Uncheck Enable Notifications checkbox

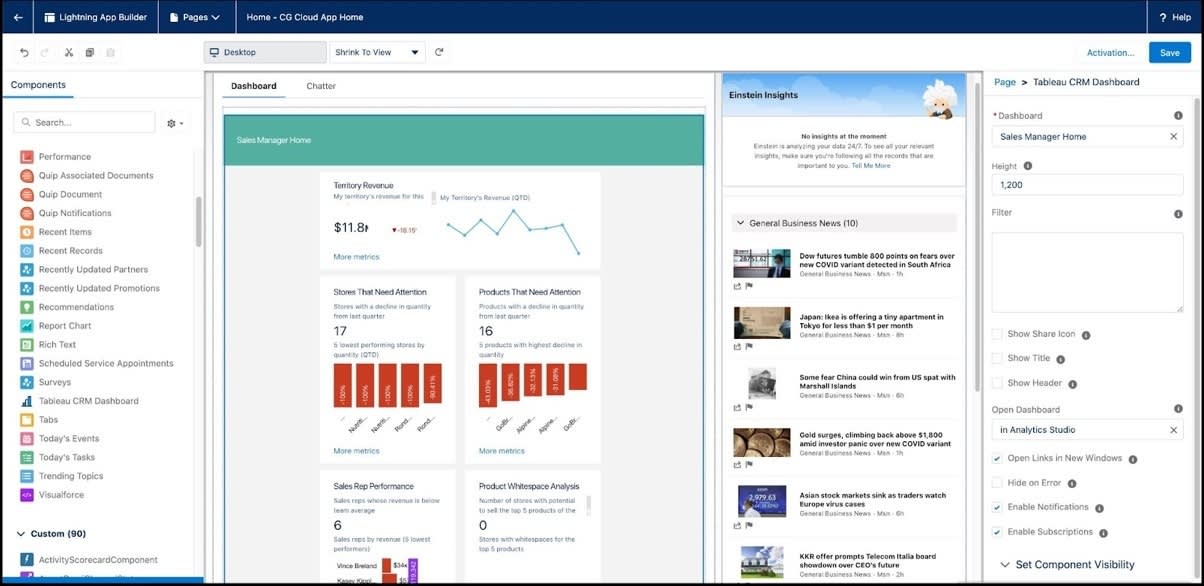click(997, 507)
